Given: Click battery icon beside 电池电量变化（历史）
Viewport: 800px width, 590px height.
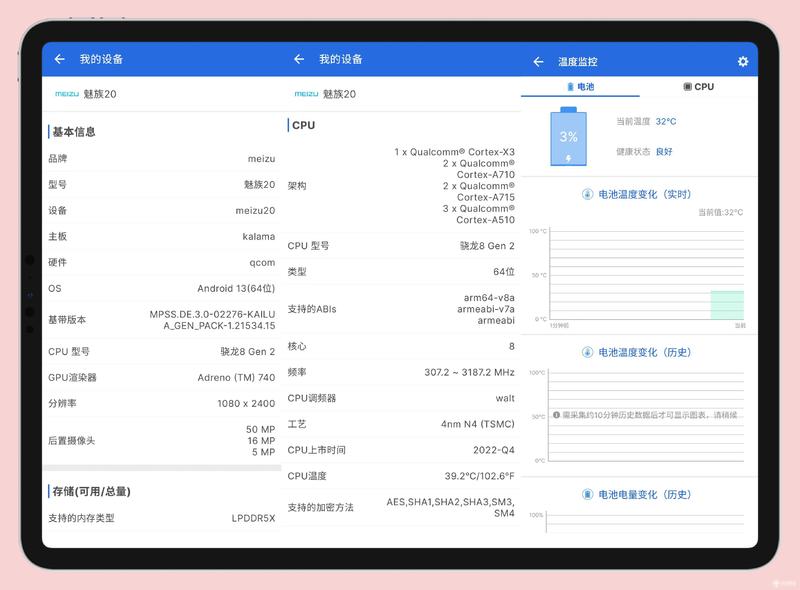Looking at the screenshot, I should [x=587, y=494].
